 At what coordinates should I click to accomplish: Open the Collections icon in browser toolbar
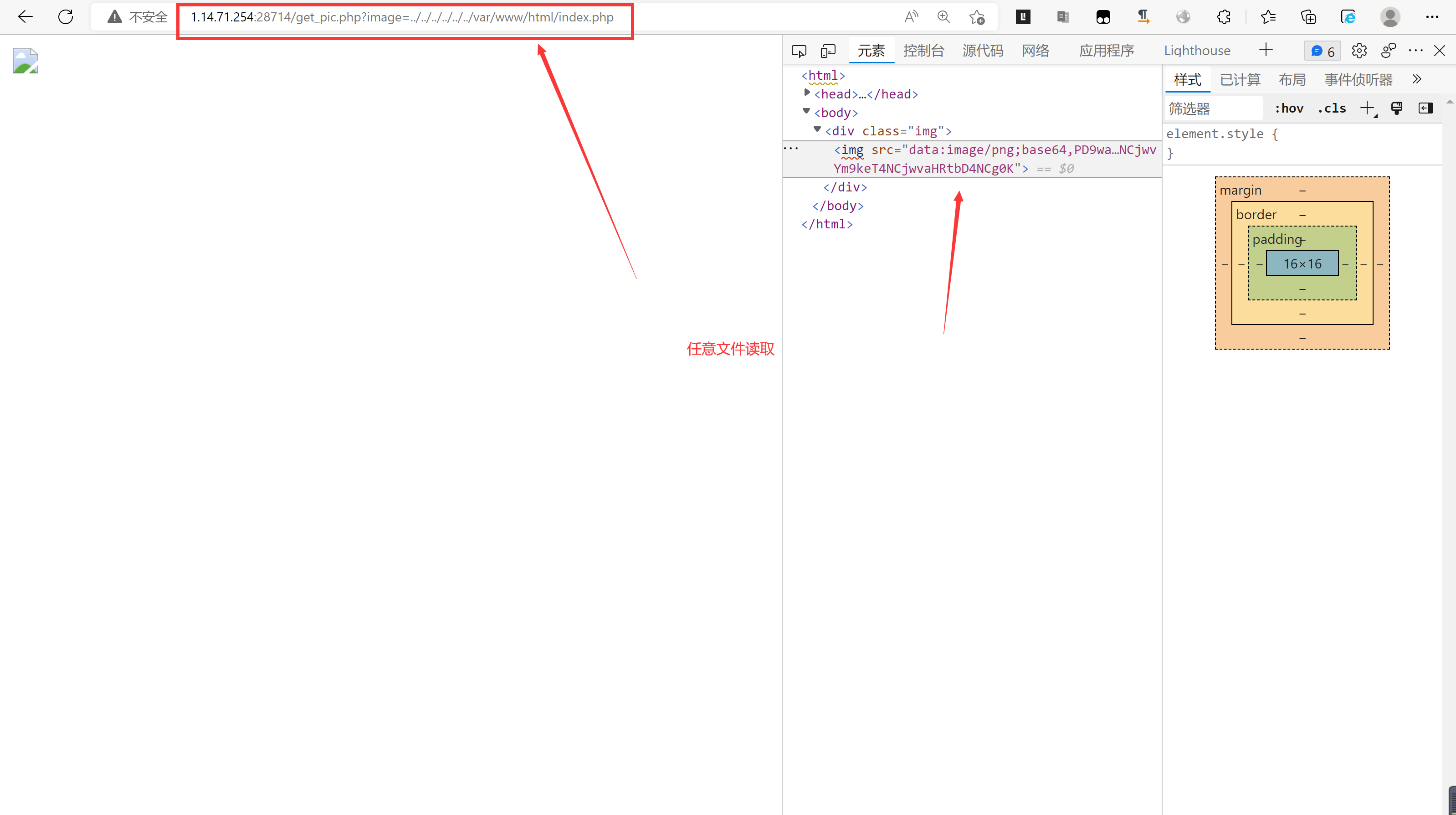pos(1308,17)
